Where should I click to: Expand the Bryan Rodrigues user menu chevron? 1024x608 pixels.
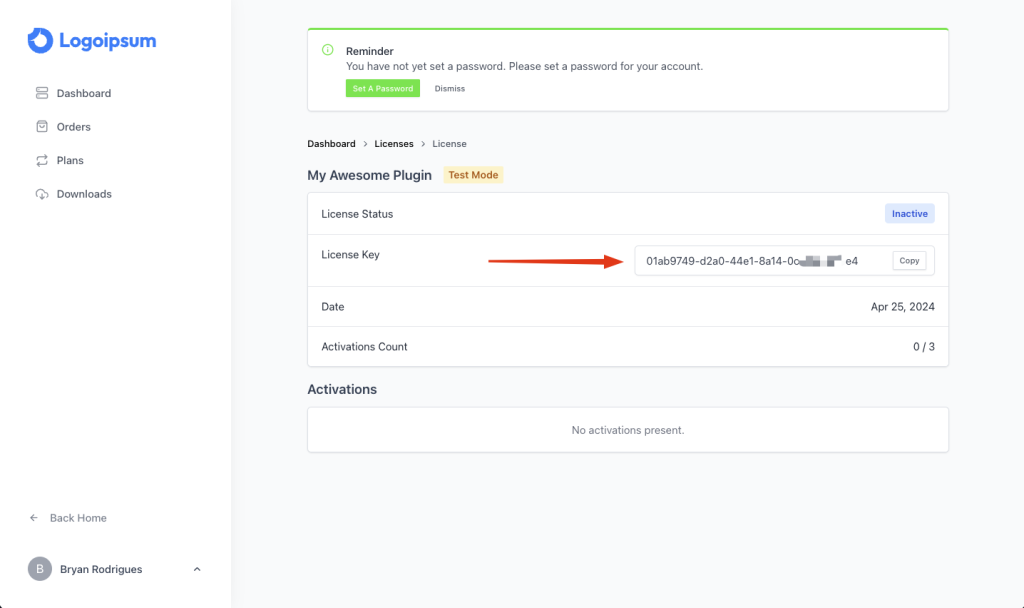click(x=197, y=569)
